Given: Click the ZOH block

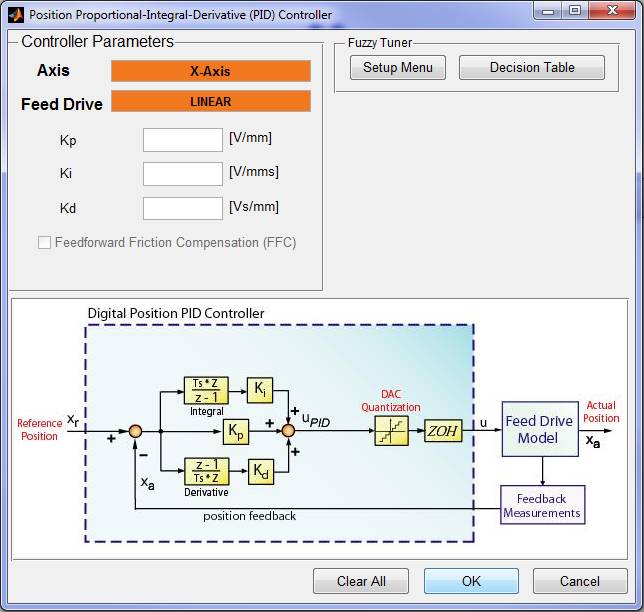Looking at the screenshot, I should point(443,431).
